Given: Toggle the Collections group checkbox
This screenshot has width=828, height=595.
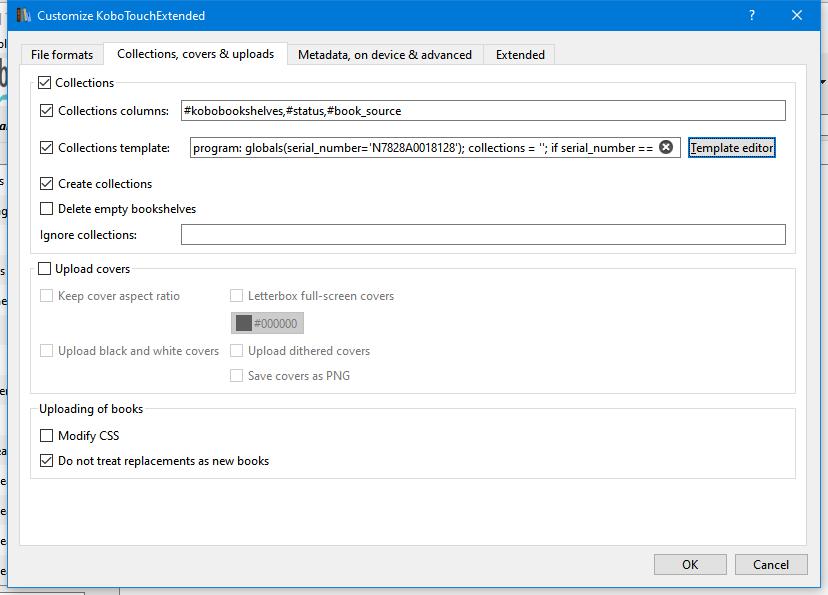Looking at the screenshot, I should click(x=44, y=82).
